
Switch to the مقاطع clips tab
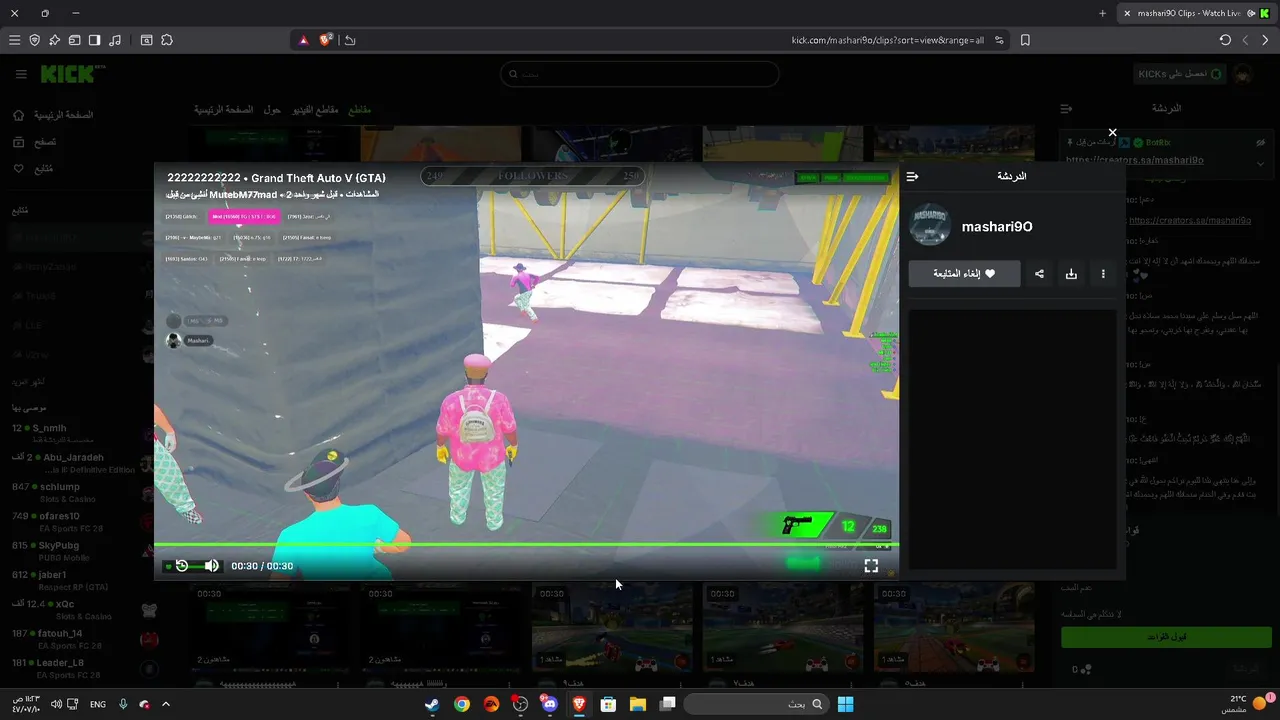coord(359,109)
